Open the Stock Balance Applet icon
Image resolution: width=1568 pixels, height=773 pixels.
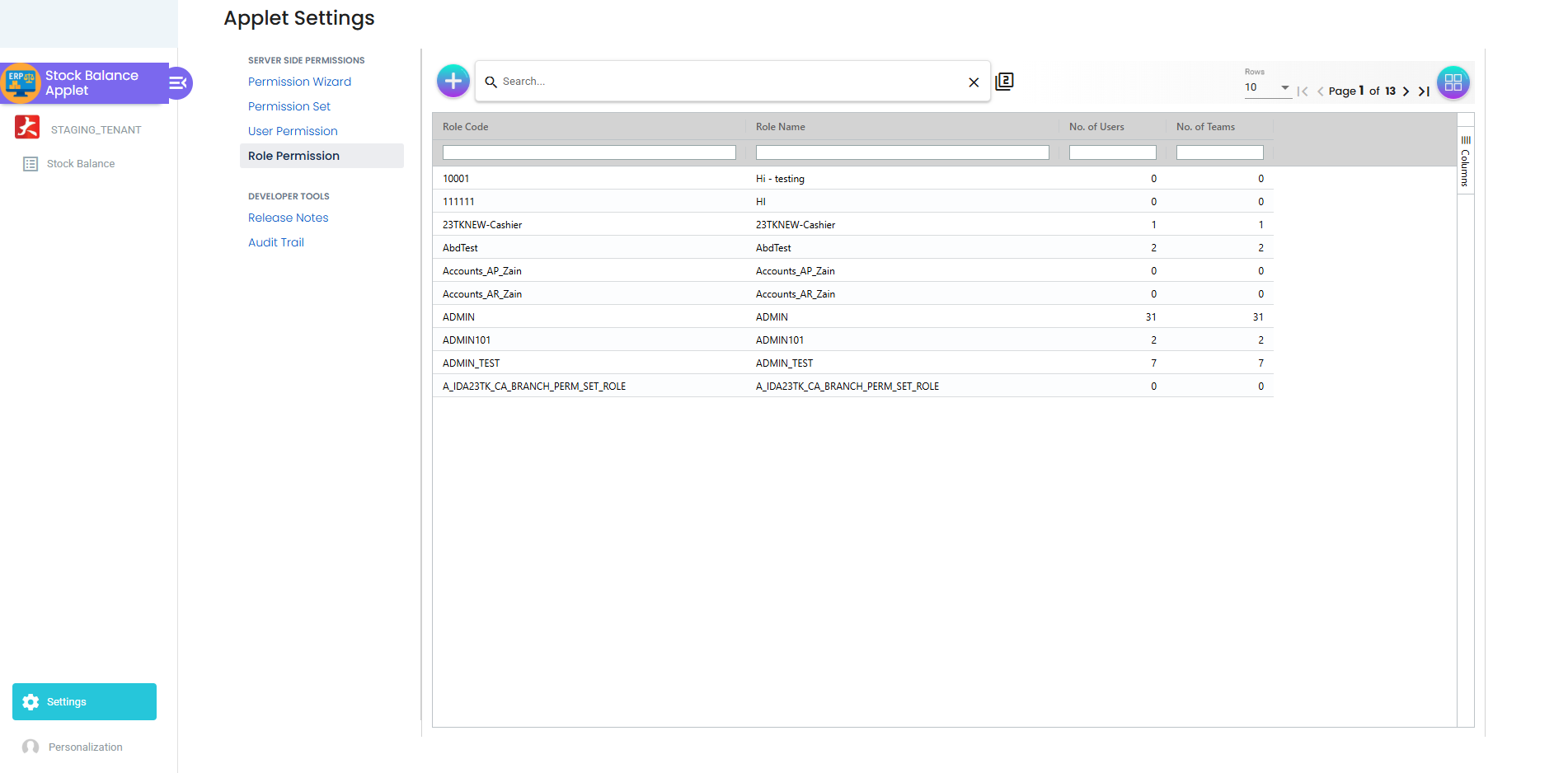pos(21,82)
